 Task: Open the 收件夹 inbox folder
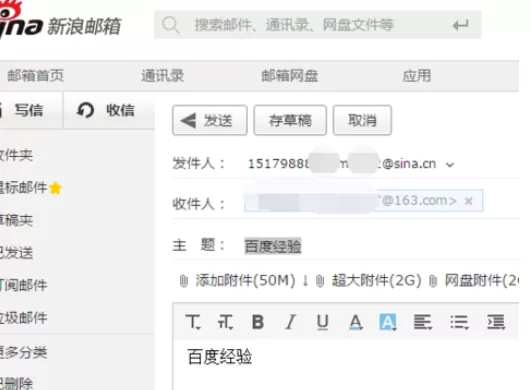coord(16,155)
